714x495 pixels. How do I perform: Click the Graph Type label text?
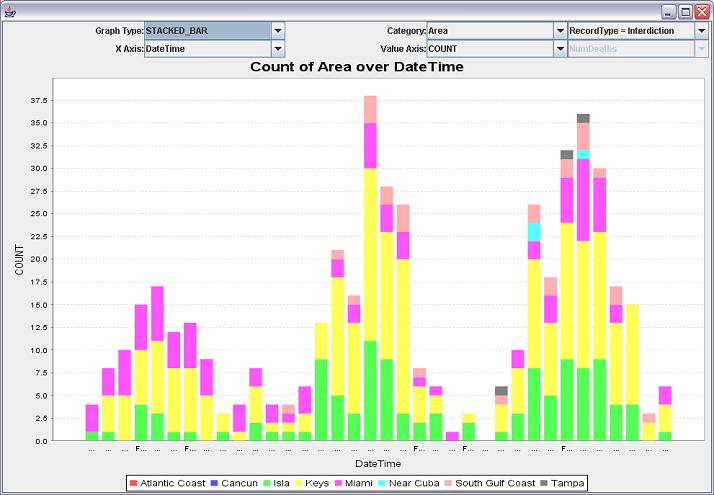point(119,31)
